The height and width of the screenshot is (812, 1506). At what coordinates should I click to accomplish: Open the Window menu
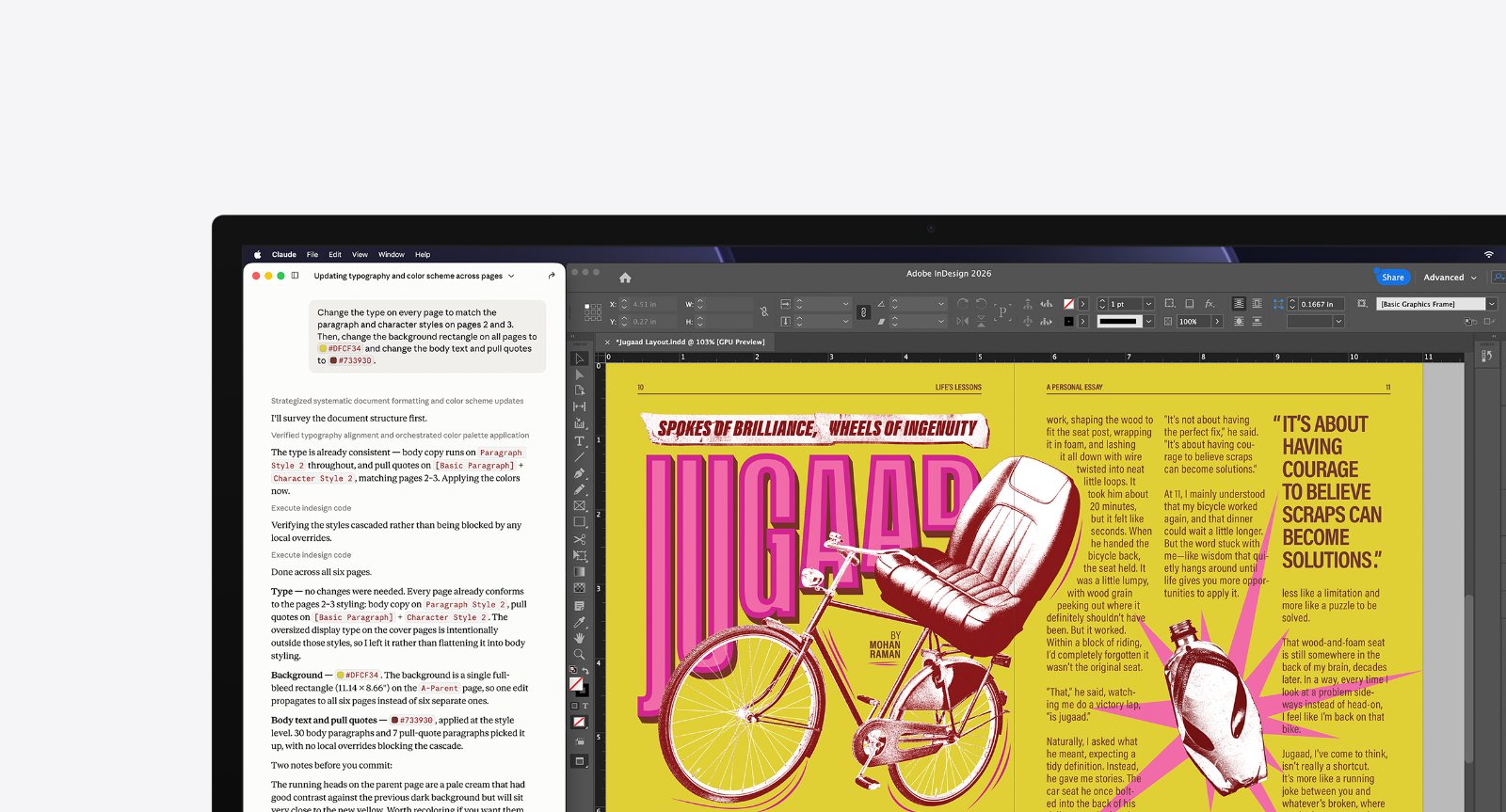392,254
